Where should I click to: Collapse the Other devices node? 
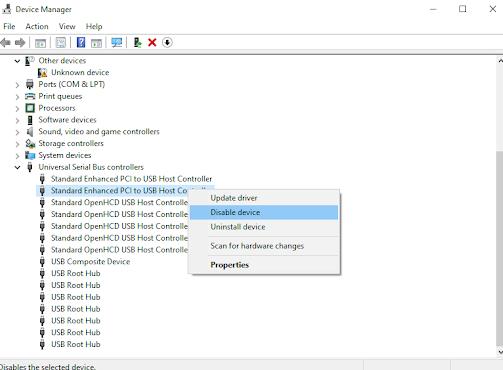[x=17, y=61]
